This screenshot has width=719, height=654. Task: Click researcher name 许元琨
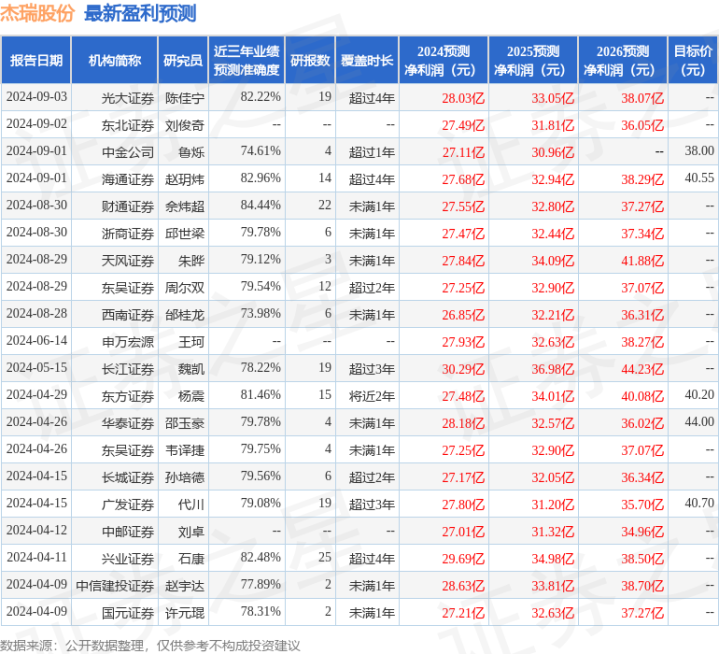pyautogui.click(x=185, y=612)
